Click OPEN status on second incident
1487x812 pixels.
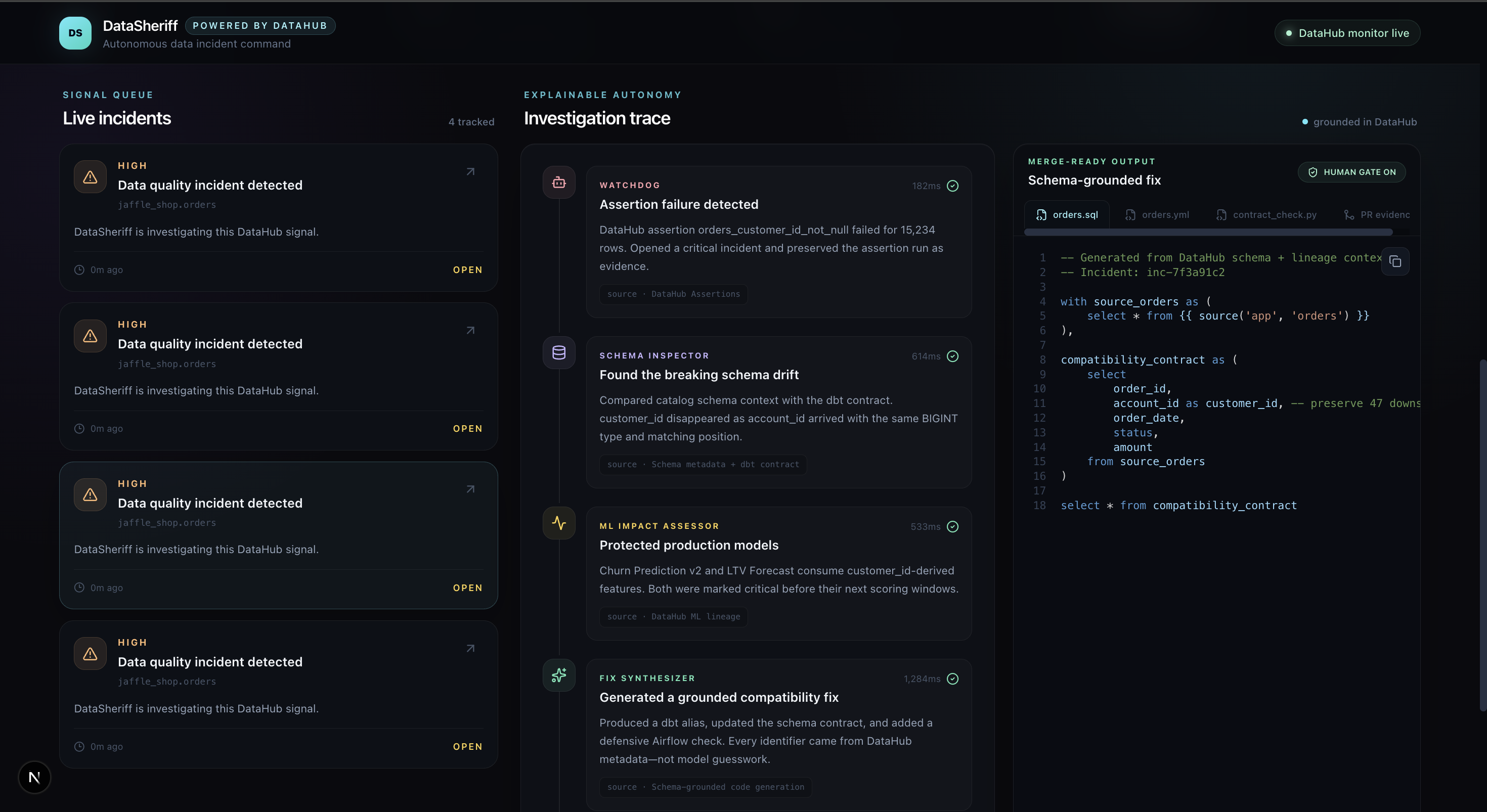(467, 428)
